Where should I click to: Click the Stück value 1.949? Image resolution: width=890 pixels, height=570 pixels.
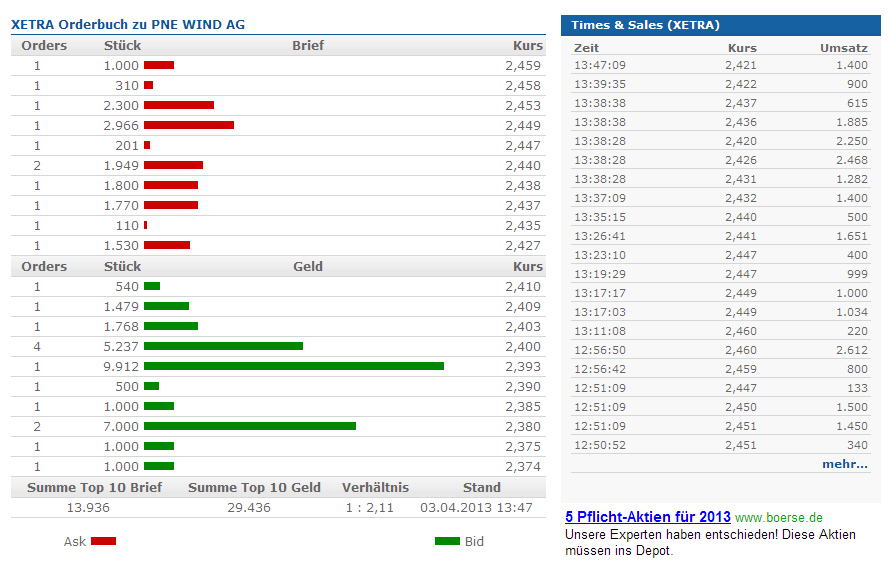coord(121,166)
